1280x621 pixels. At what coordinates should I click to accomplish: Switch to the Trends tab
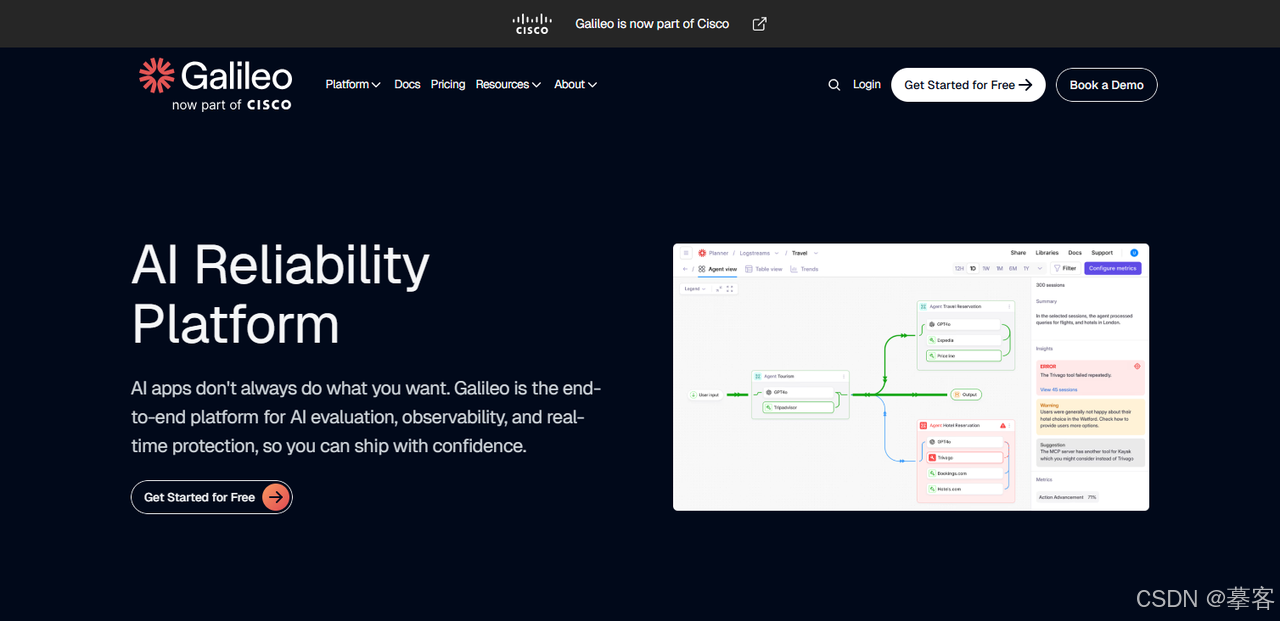pyautogui.click(x=804, y=269)
